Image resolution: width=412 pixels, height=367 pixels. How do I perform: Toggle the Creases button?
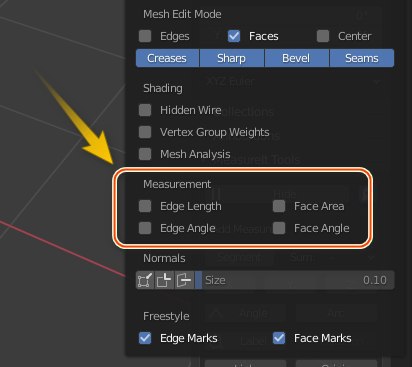tap(167, 58)
